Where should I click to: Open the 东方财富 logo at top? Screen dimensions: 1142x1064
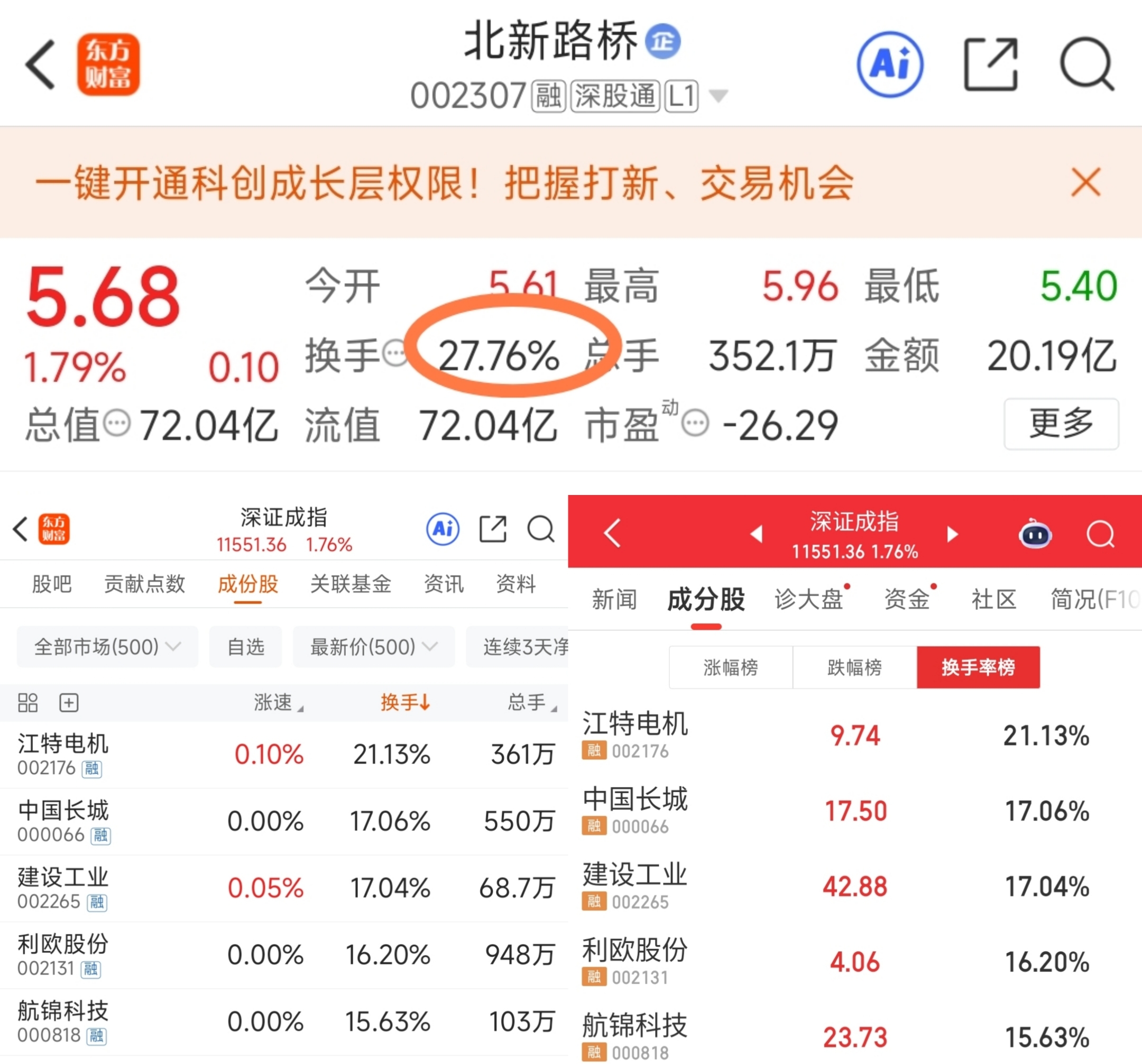click(x=108, y=65)
